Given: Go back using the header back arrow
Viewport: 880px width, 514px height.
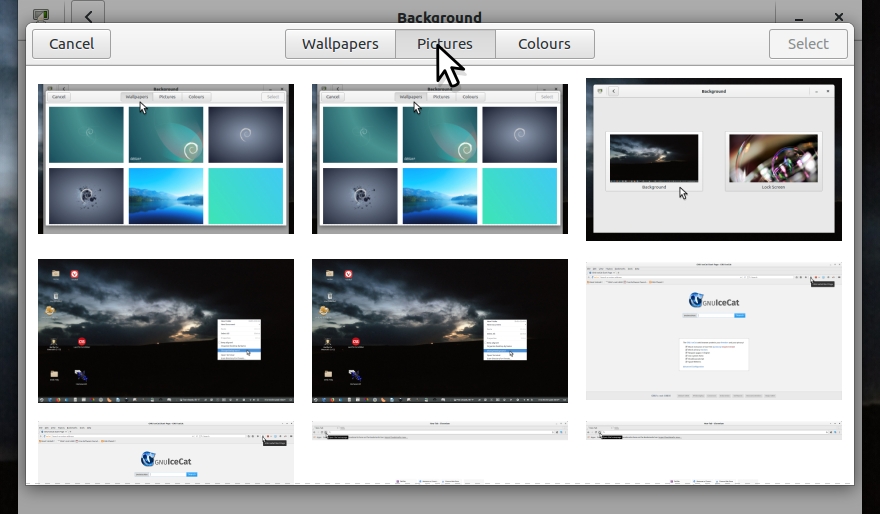Looking at the screenshot, I should coord(89,16).
